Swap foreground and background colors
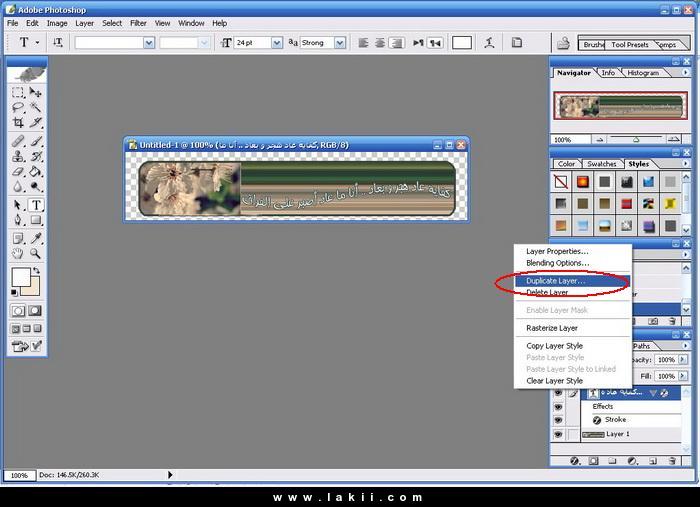This screenshot has width=700, height=507. [x=37, y=270]
